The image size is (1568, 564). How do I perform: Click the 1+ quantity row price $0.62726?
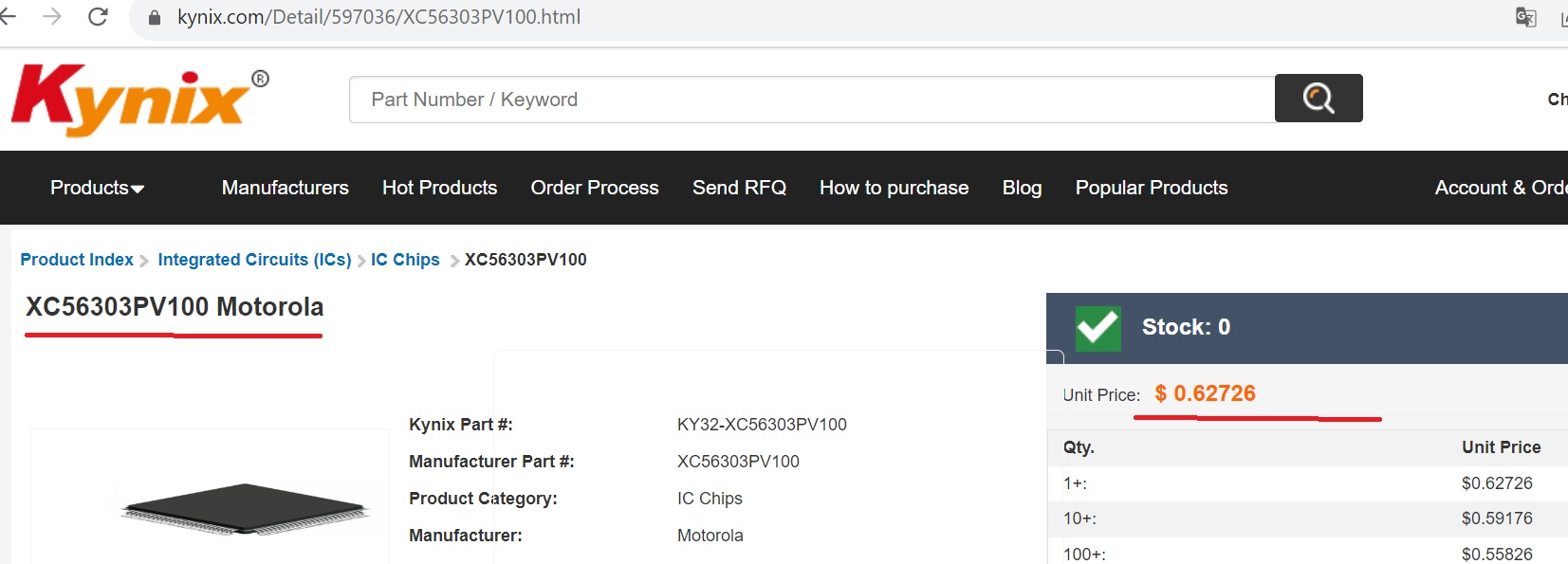tap(1497, 483)
